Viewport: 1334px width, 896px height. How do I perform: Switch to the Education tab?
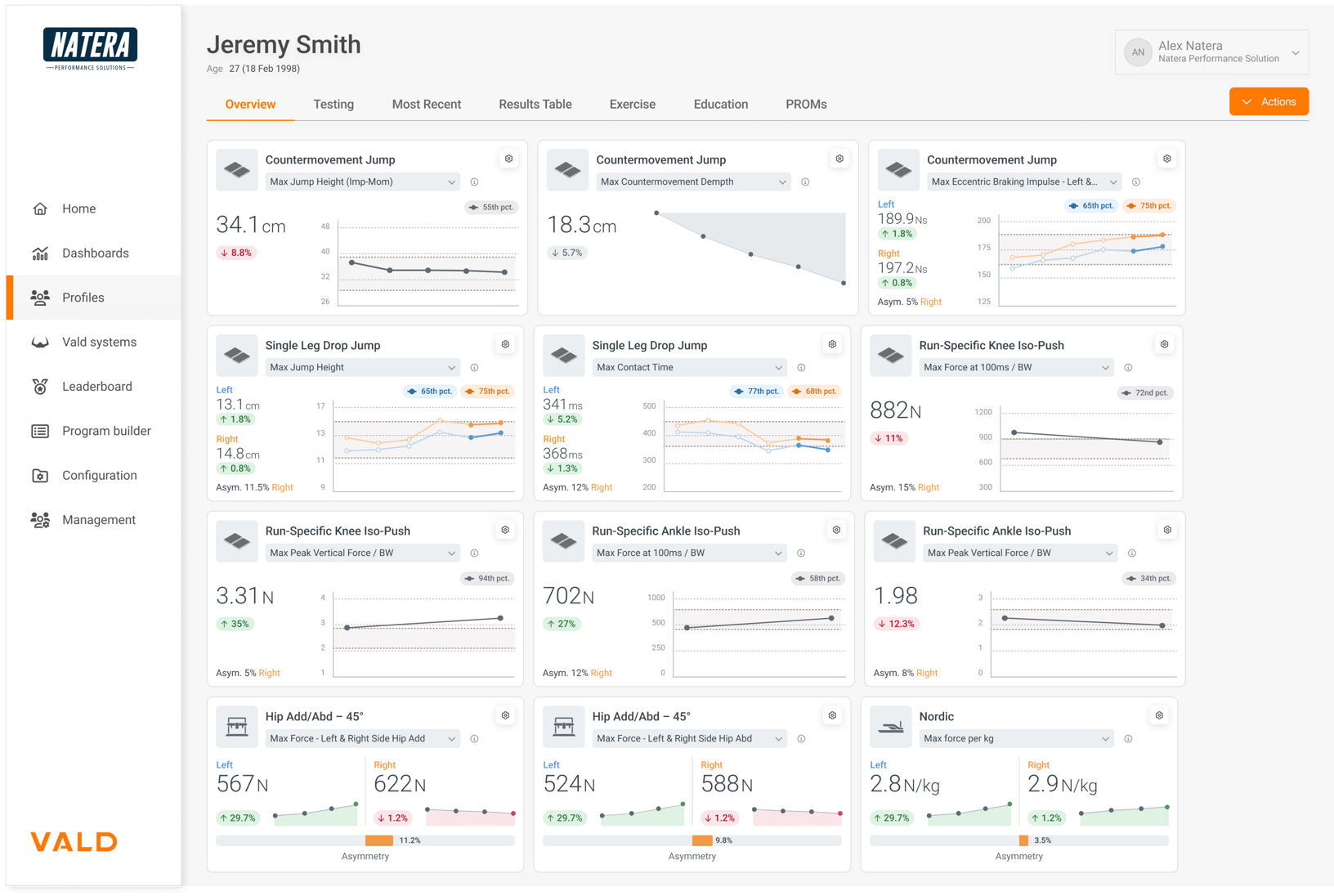[721, 105]
